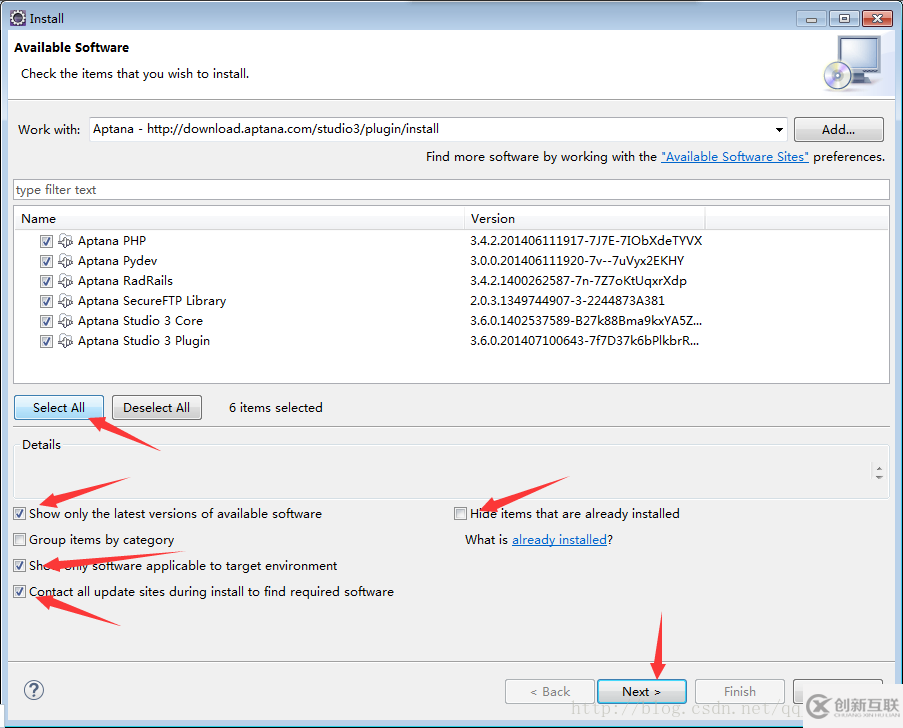Click version 3.4.2.1400262587-7n-7Z7oKtUqxrXdp
The width and height of the screenshot is (903, 728).
coord(578,280)
